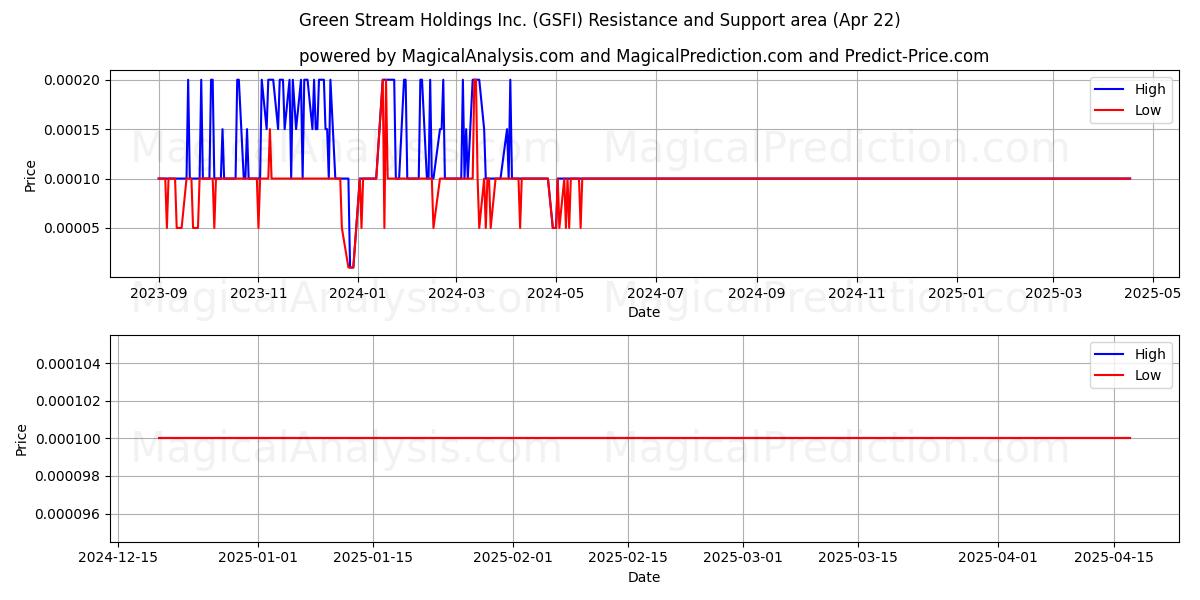1200x600 pixels.
Task: Click the 2025-03-15 date tick label
Action: point(858,558)
